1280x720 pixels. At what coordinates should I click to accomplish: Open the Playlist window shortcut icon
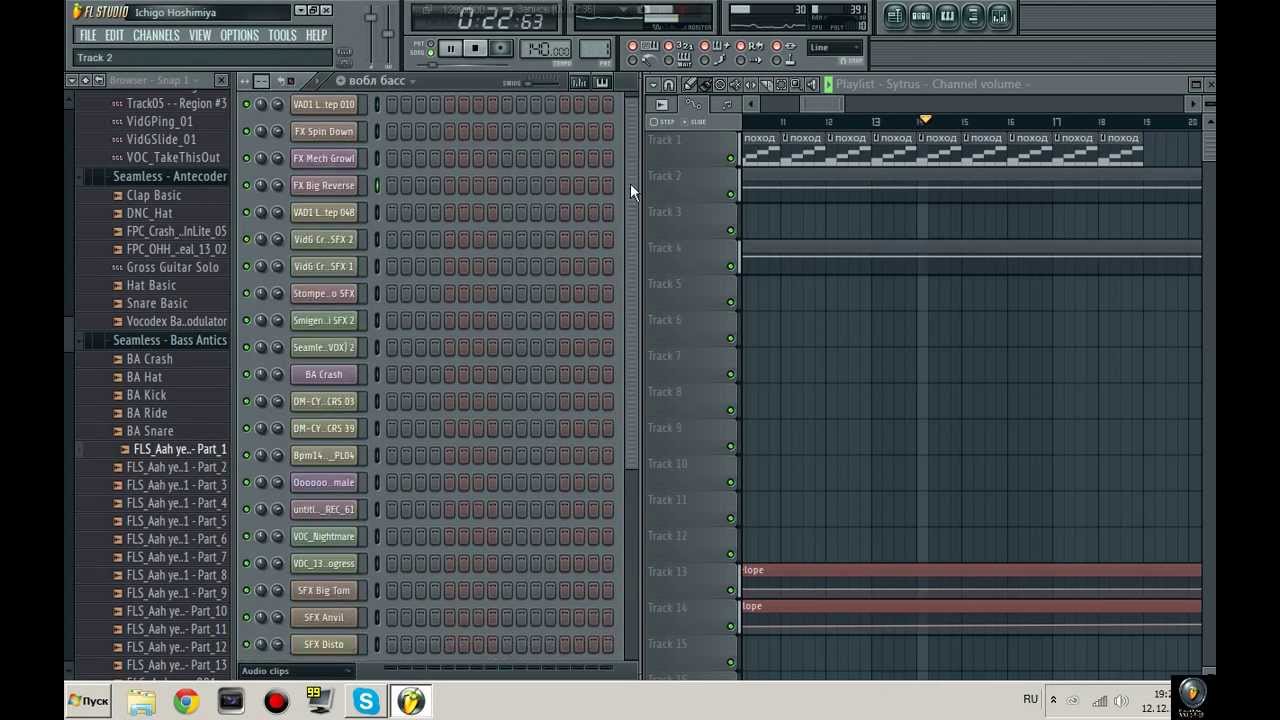pos(895,16)
